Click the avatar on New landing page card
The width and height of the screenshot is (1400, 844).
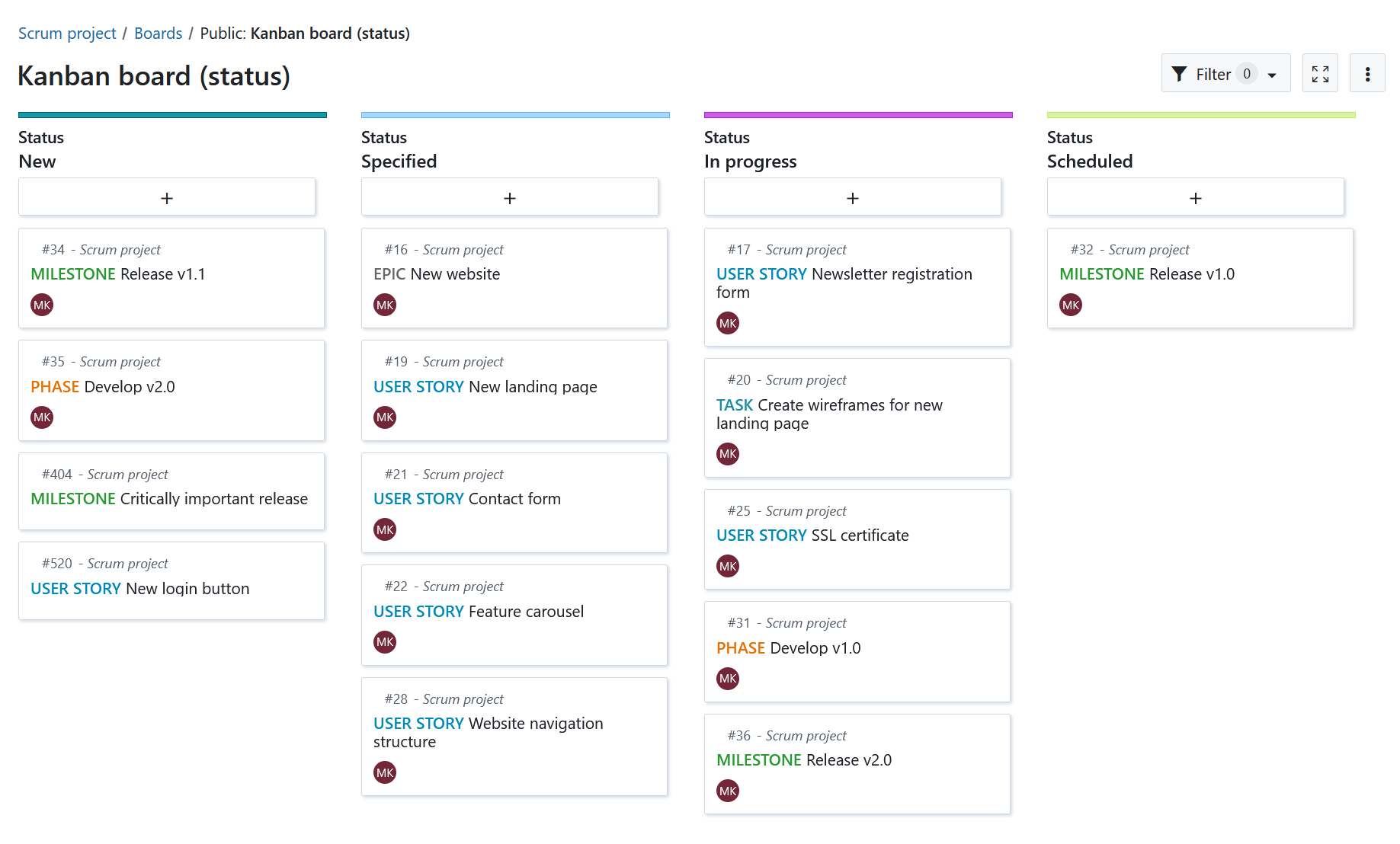tap(385, 417)
